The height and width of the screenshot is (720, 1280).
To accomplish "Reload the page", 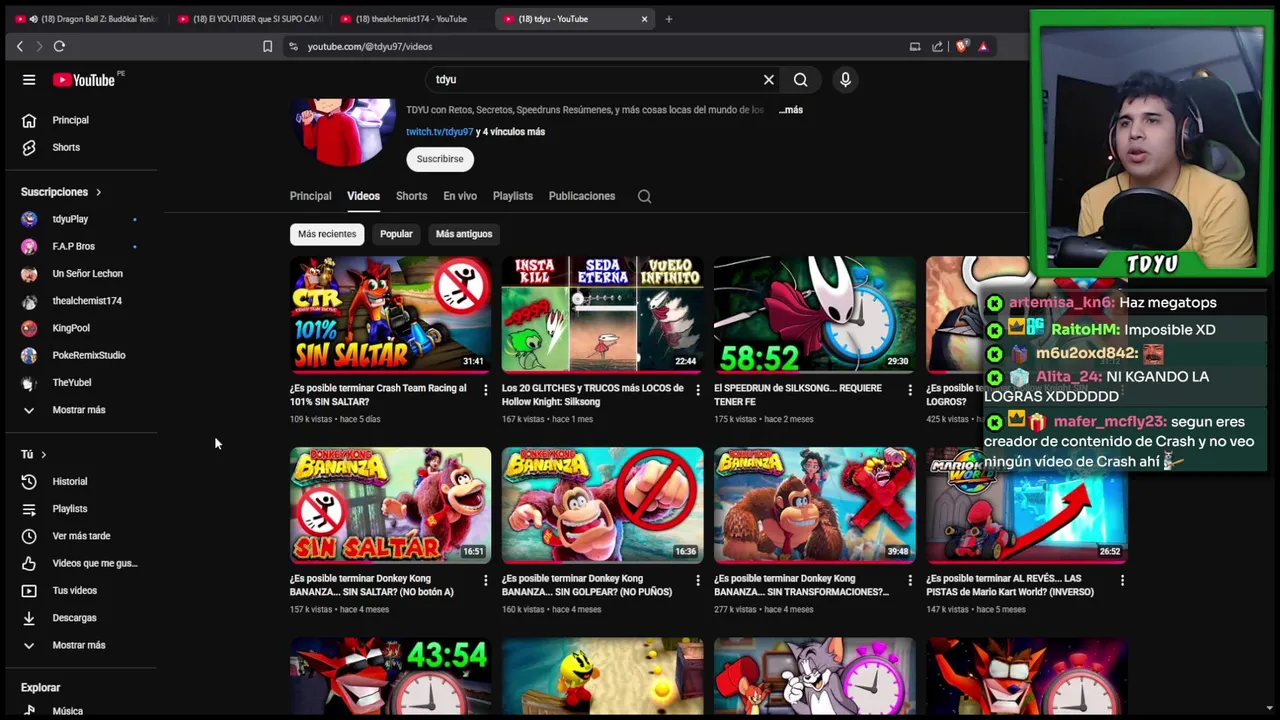I will pos(59,46).
